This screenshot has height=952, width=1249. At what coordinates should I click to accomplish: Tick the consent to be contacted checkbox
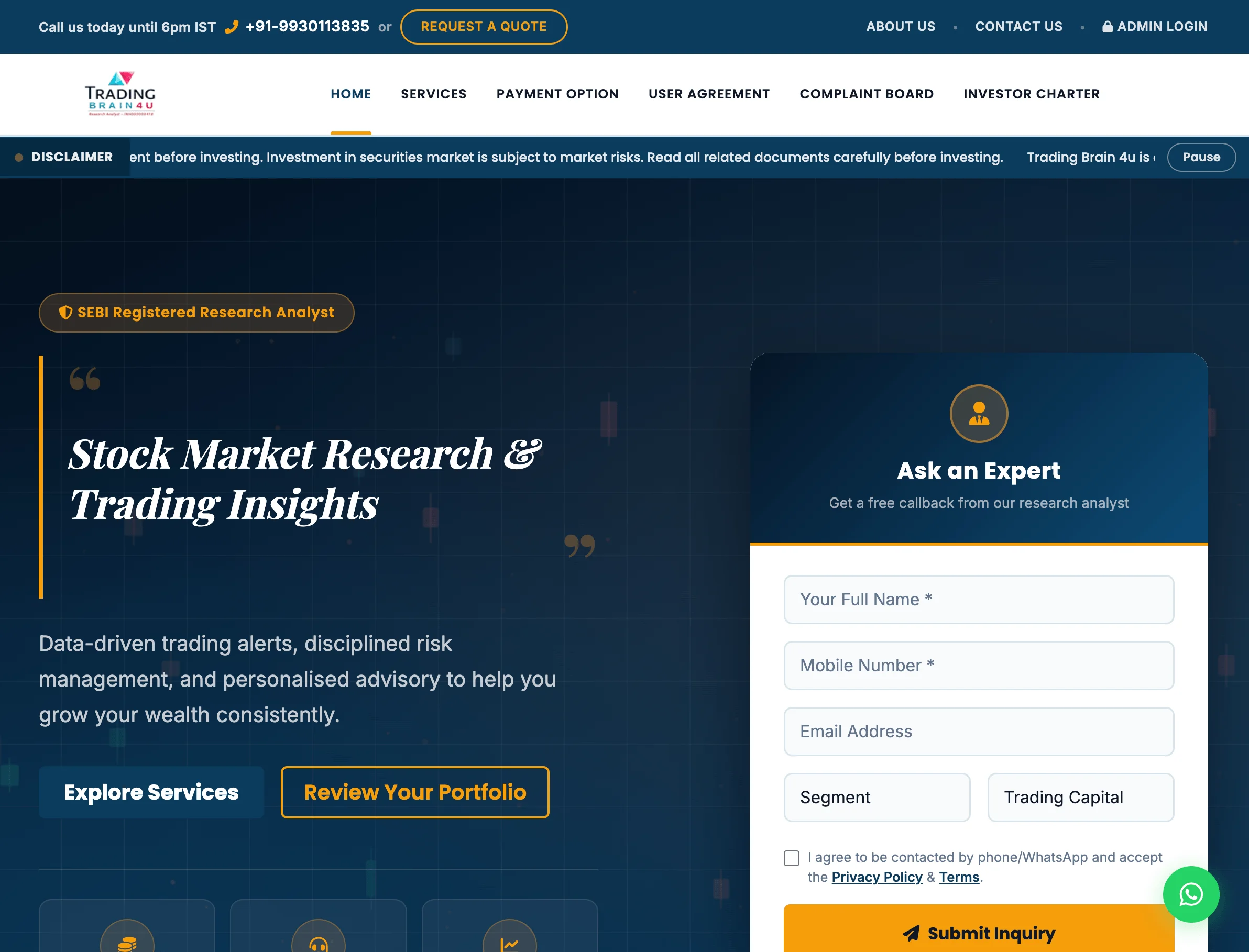coord(792,858)
